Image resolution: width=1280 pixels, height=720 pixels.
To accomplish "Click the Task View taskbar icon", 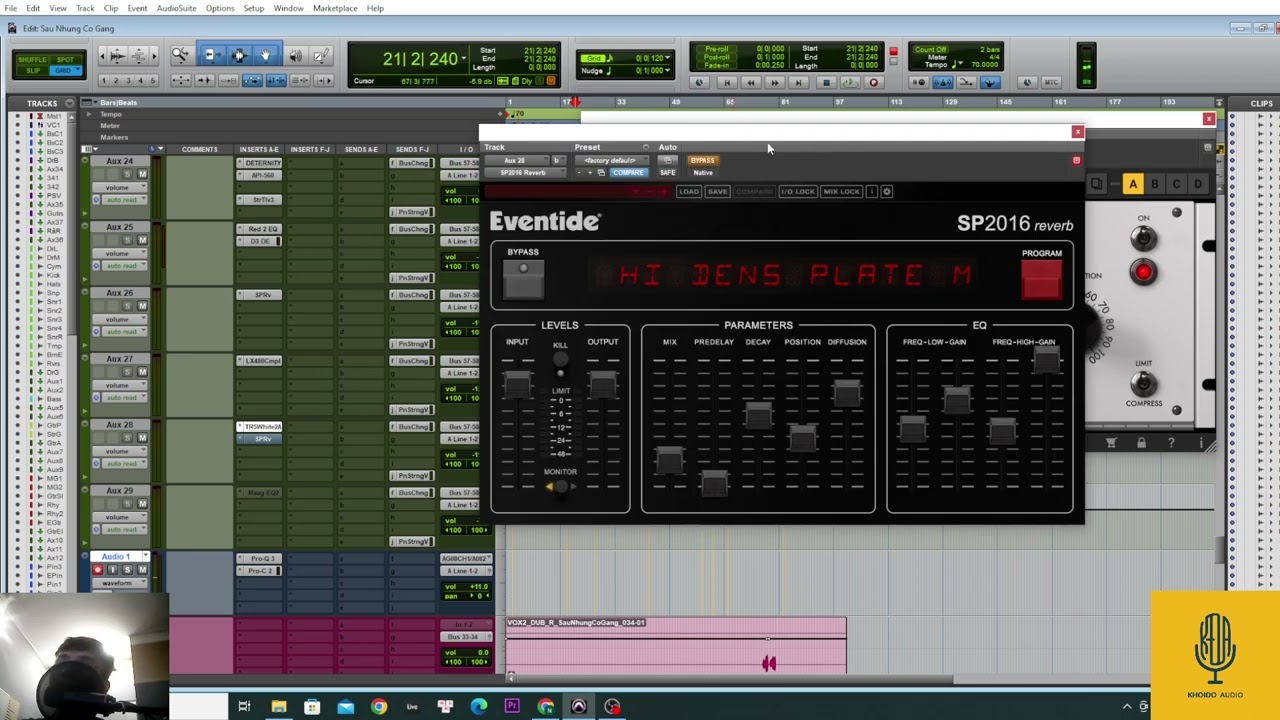I will [244, 707].
